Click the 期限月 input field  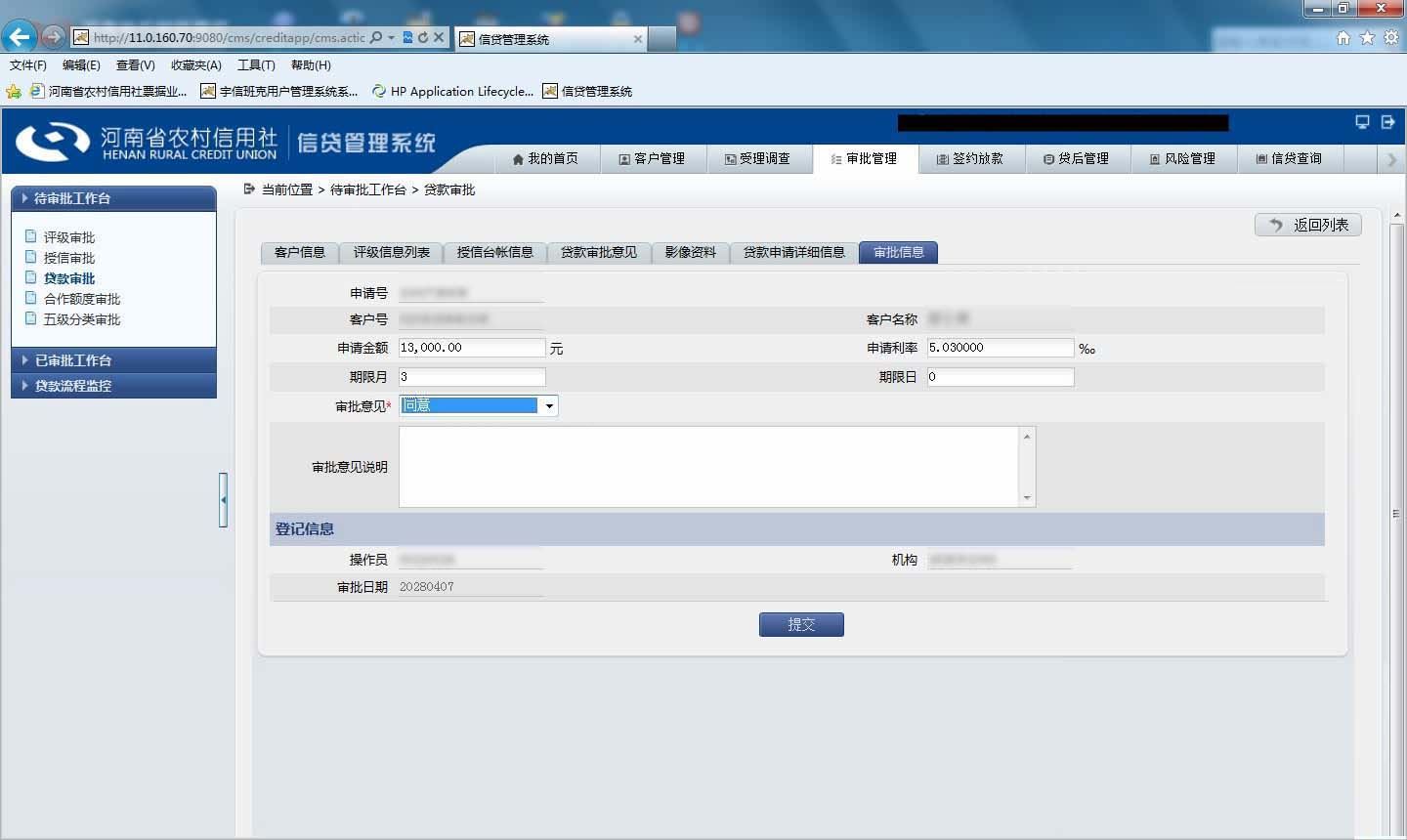click(x=472, y=377)
